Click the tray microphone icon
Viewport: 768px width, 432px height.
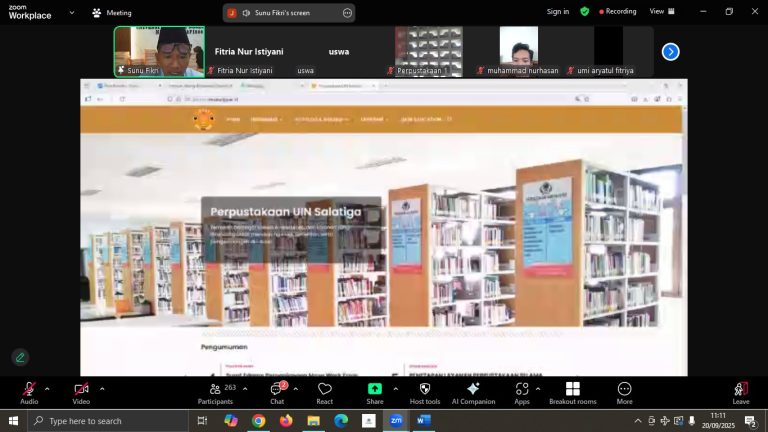pyautogui.click(x=692, y=421)
